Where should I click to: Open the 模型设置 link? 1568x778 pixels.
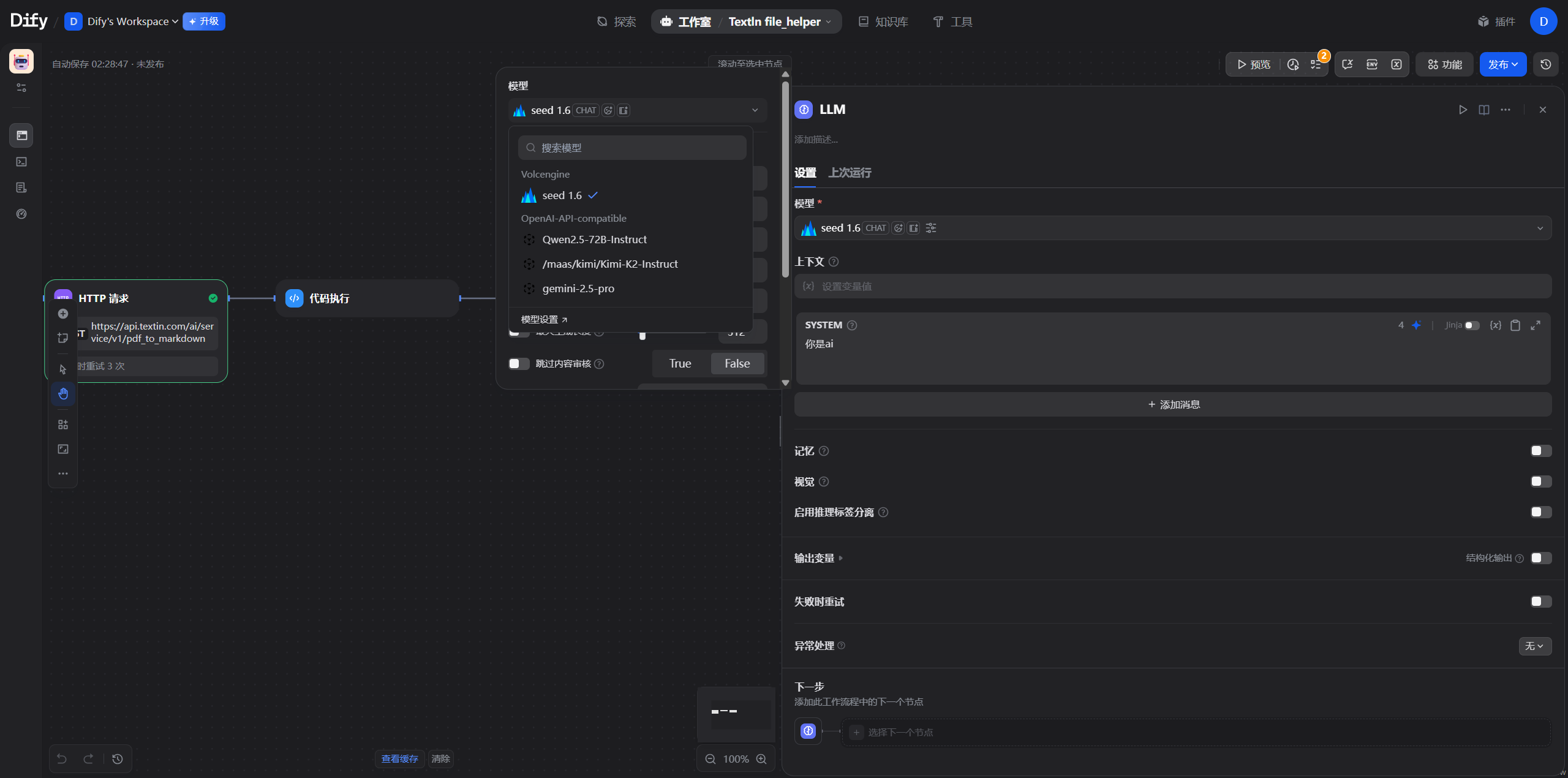point(544,320)
